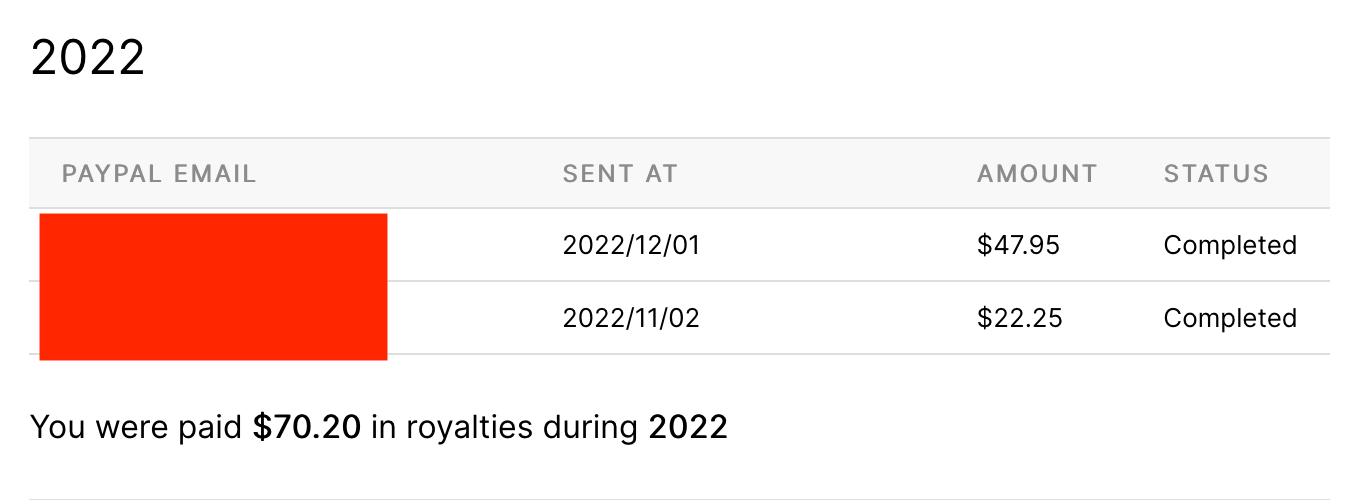Click the 2022 year heading
The width and height of the screenshot is (1360, 500).
88,58
